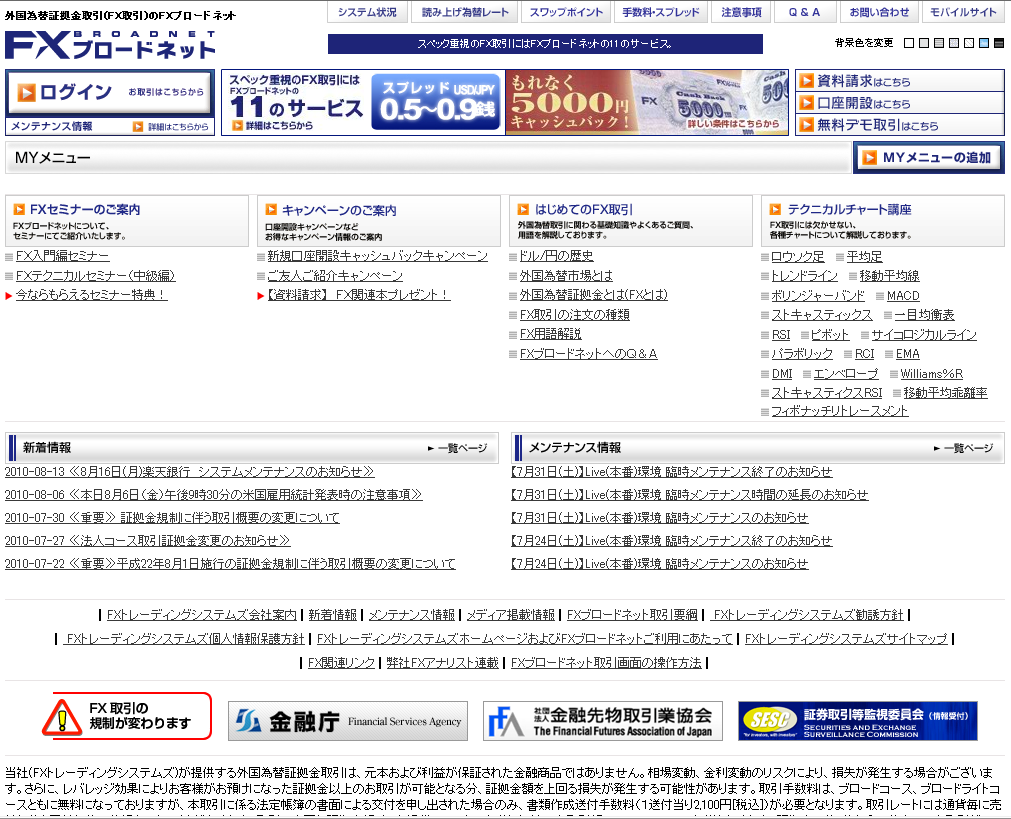Screen dimensions: 1011x819
Task: Open the 注意事項 tab
Action: coord(741,12)
